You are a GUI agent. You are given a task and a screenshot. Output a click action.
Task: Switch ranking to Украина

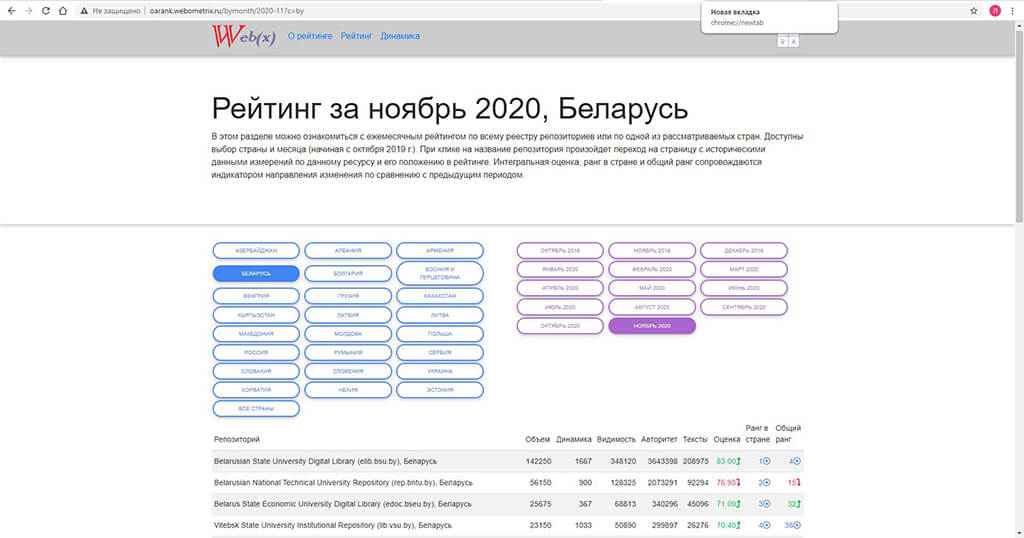click(x=440, y=371)
